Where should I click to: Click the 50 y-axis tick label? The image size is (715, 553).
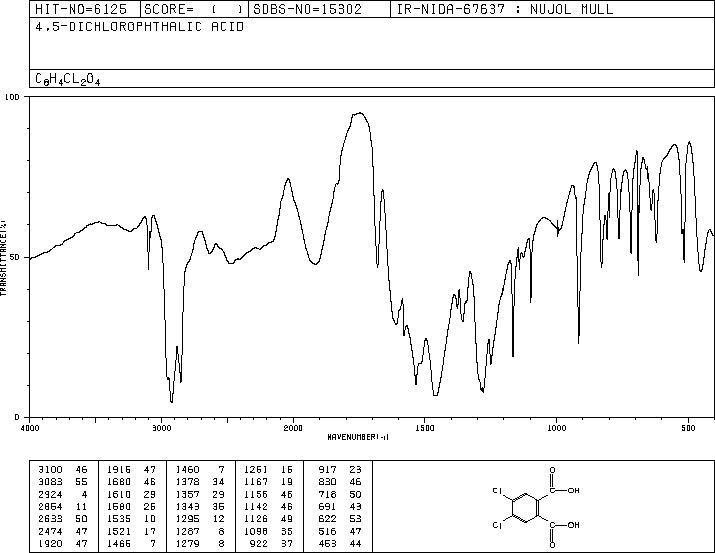(x=15, y=257)
